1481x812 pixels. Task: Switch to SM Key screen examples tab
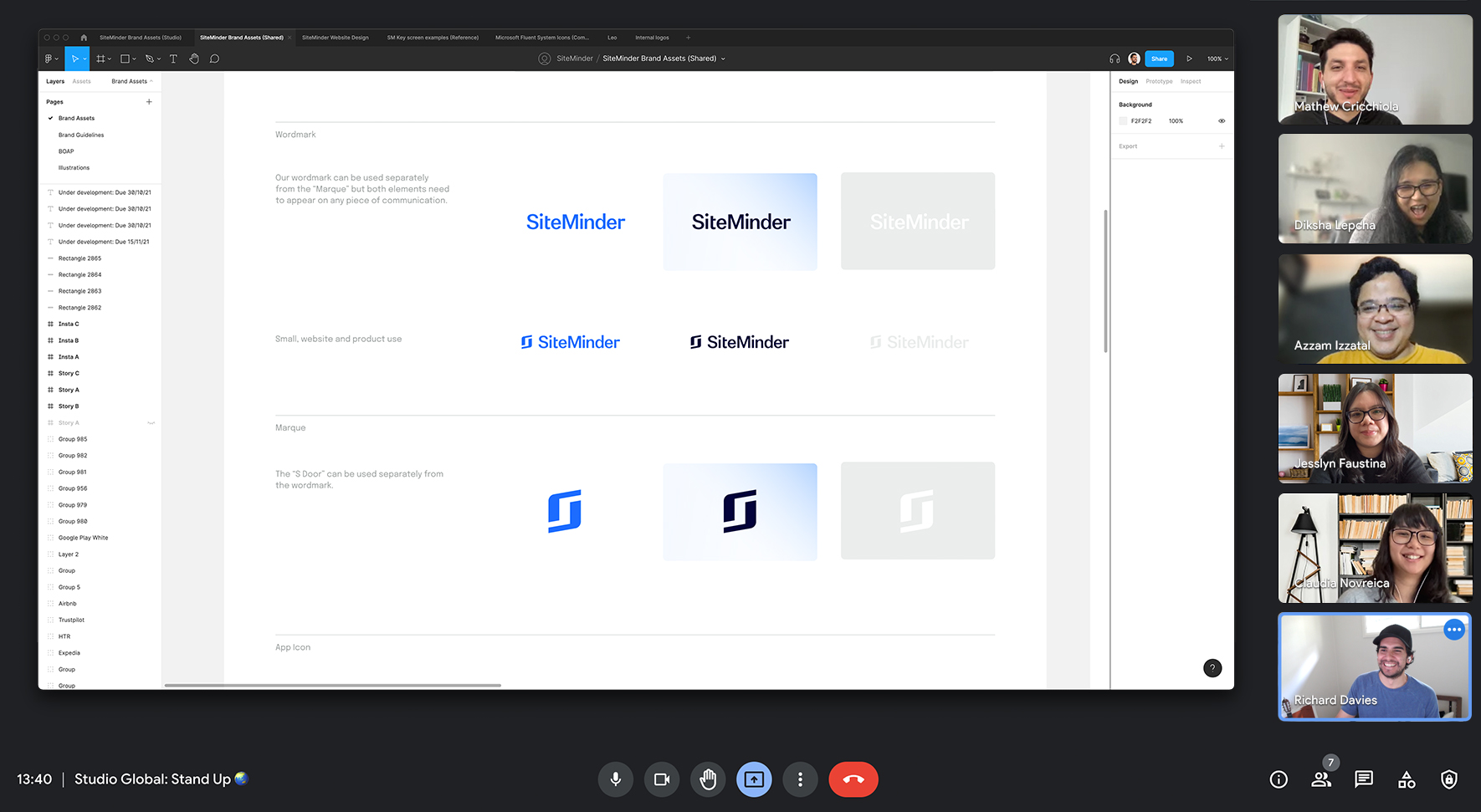point(433,38)
